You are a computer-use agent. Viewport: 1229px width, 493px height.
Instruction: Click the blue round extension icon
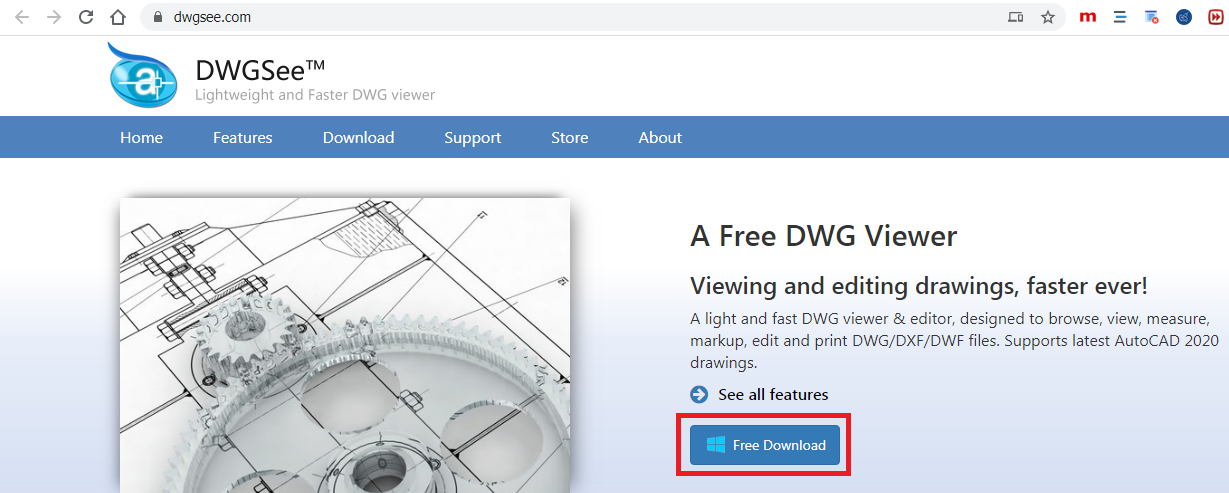pos(1184,17)
